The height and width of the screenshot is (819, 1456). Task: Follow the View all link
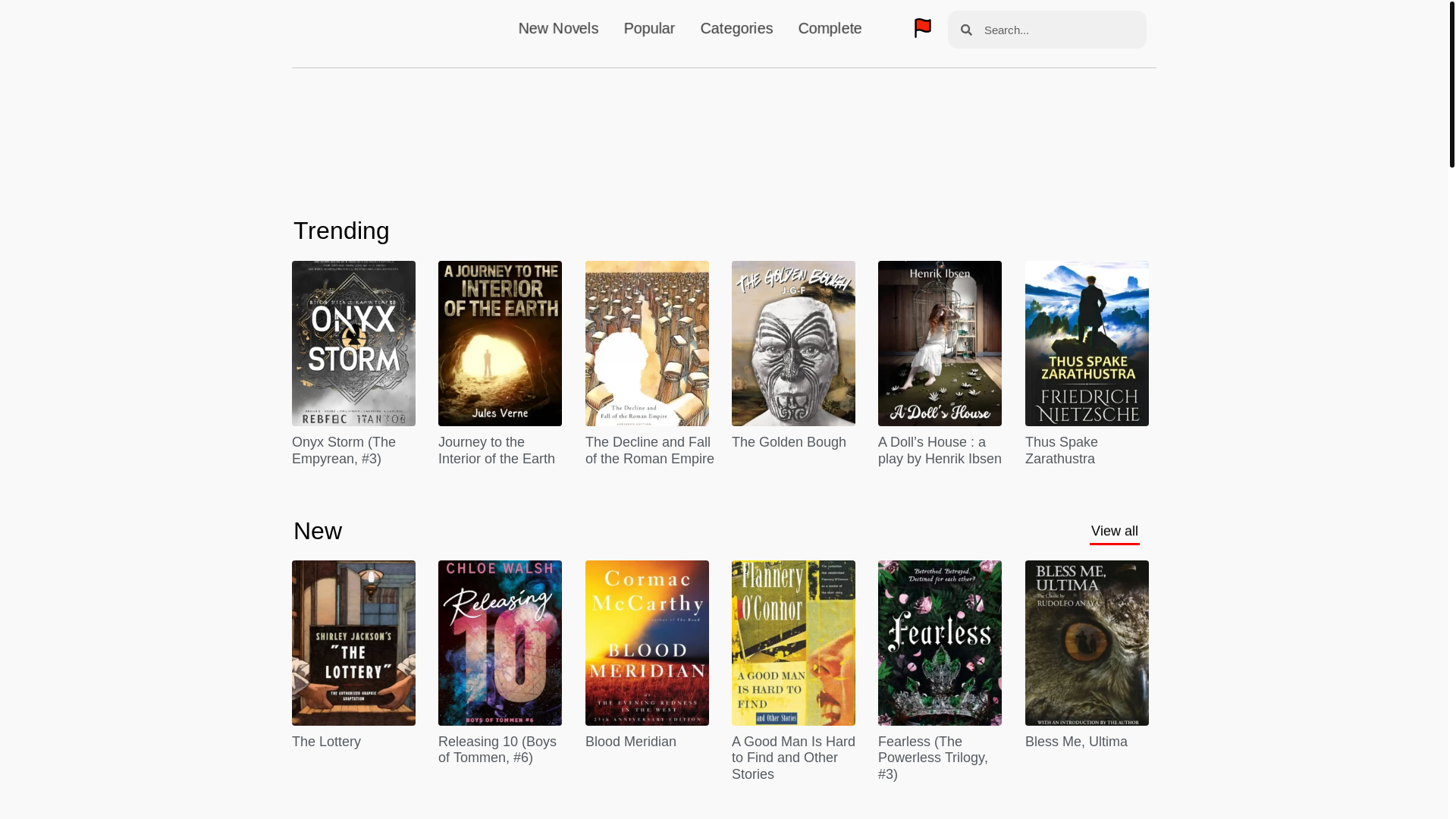1114,532
